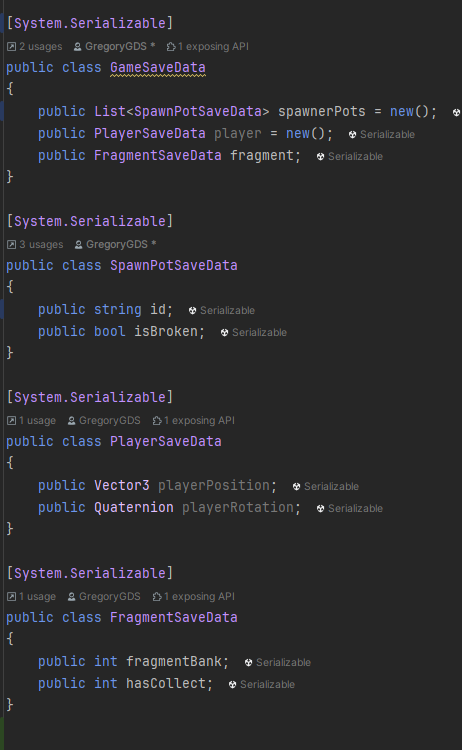The width and height of the screenshot is (462, 750).
Task: Click the Unity Serializable icon next to player field
Action: click(x=352, y=134)
